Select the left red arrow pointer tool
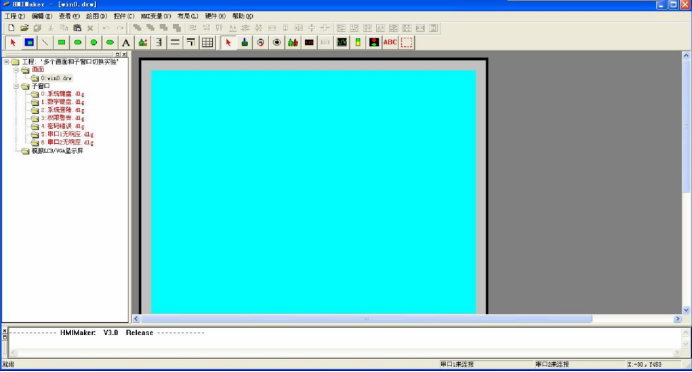Viewport: 692px width, 372px height. 13,42
